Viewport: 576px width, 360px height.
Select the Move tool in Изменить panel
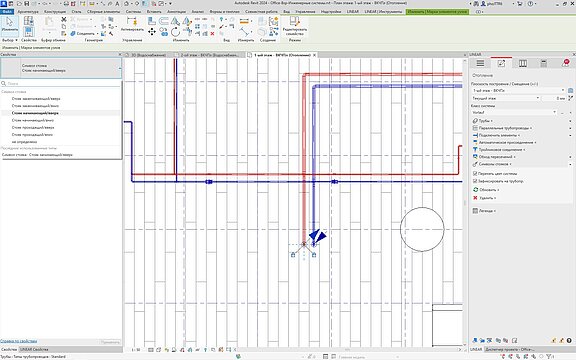point(151,32)
